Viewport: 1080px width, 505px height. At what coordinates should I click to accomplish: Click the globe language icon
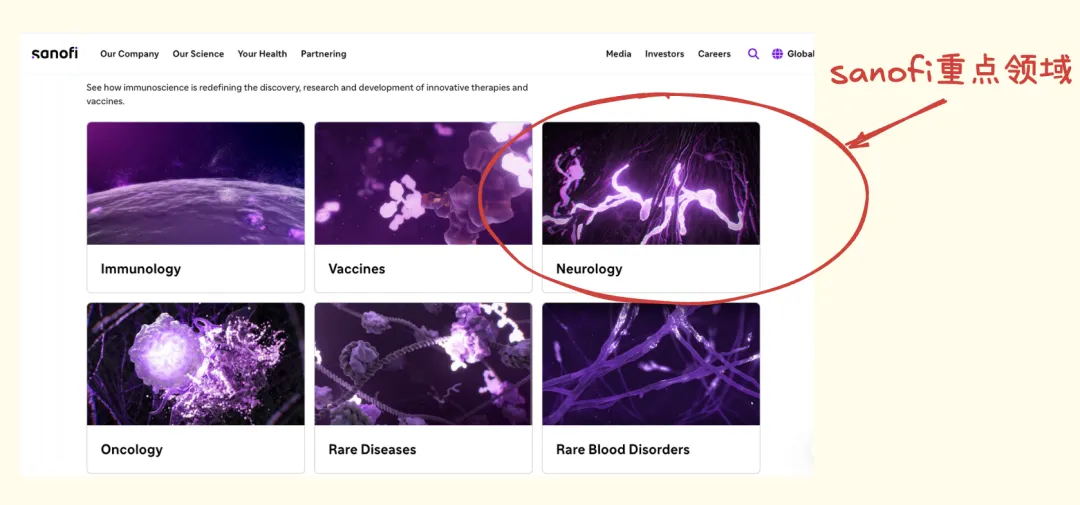coord(777,54)
